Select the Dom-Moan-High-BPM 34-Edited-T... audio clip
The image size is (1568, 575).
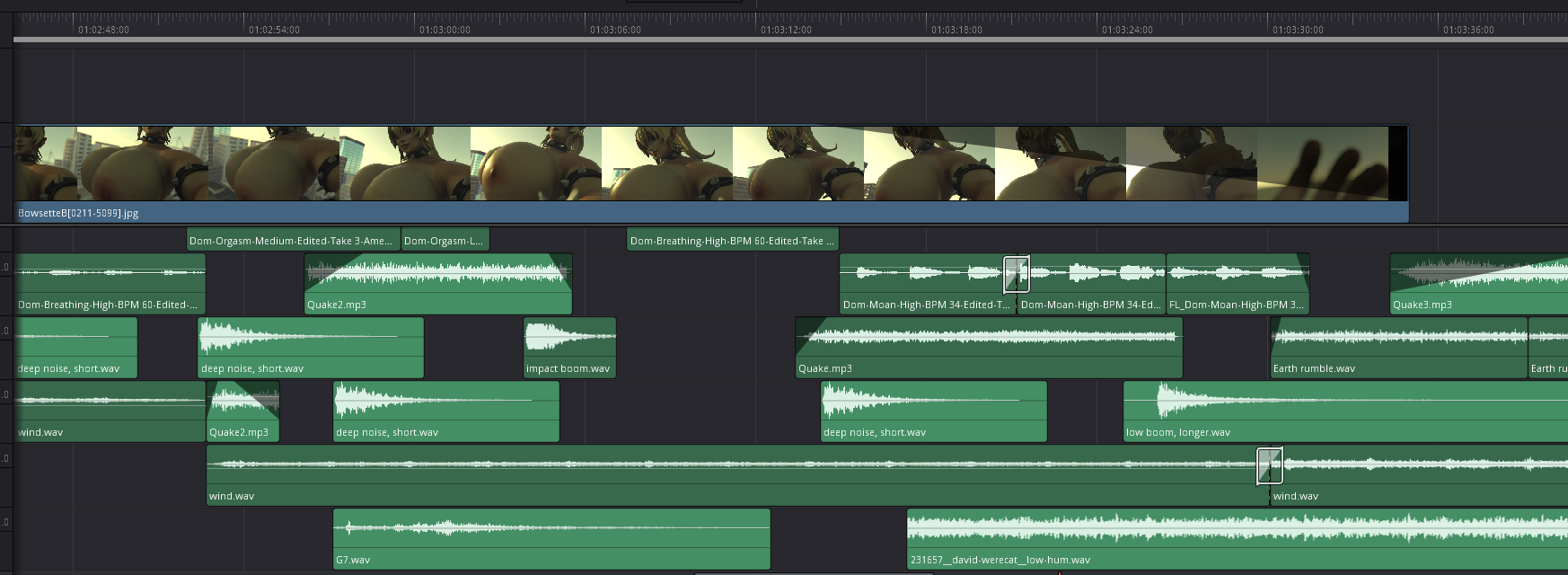[928, 283]
